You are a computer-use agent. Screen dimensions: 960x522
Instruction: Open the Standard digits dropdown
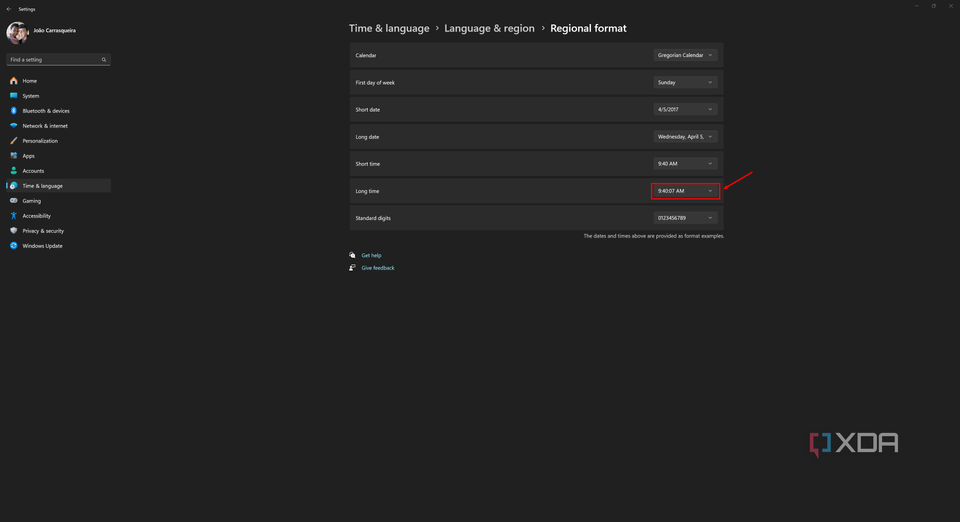(685, 218)
